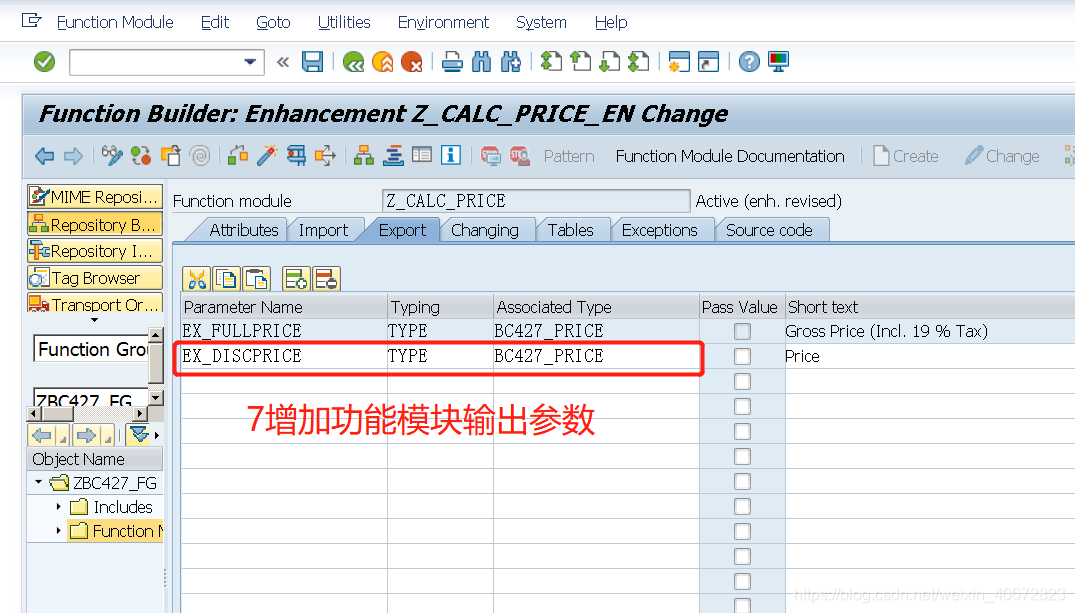Click the Insert Row icon

pyautogui.click(x=296, y=280)
